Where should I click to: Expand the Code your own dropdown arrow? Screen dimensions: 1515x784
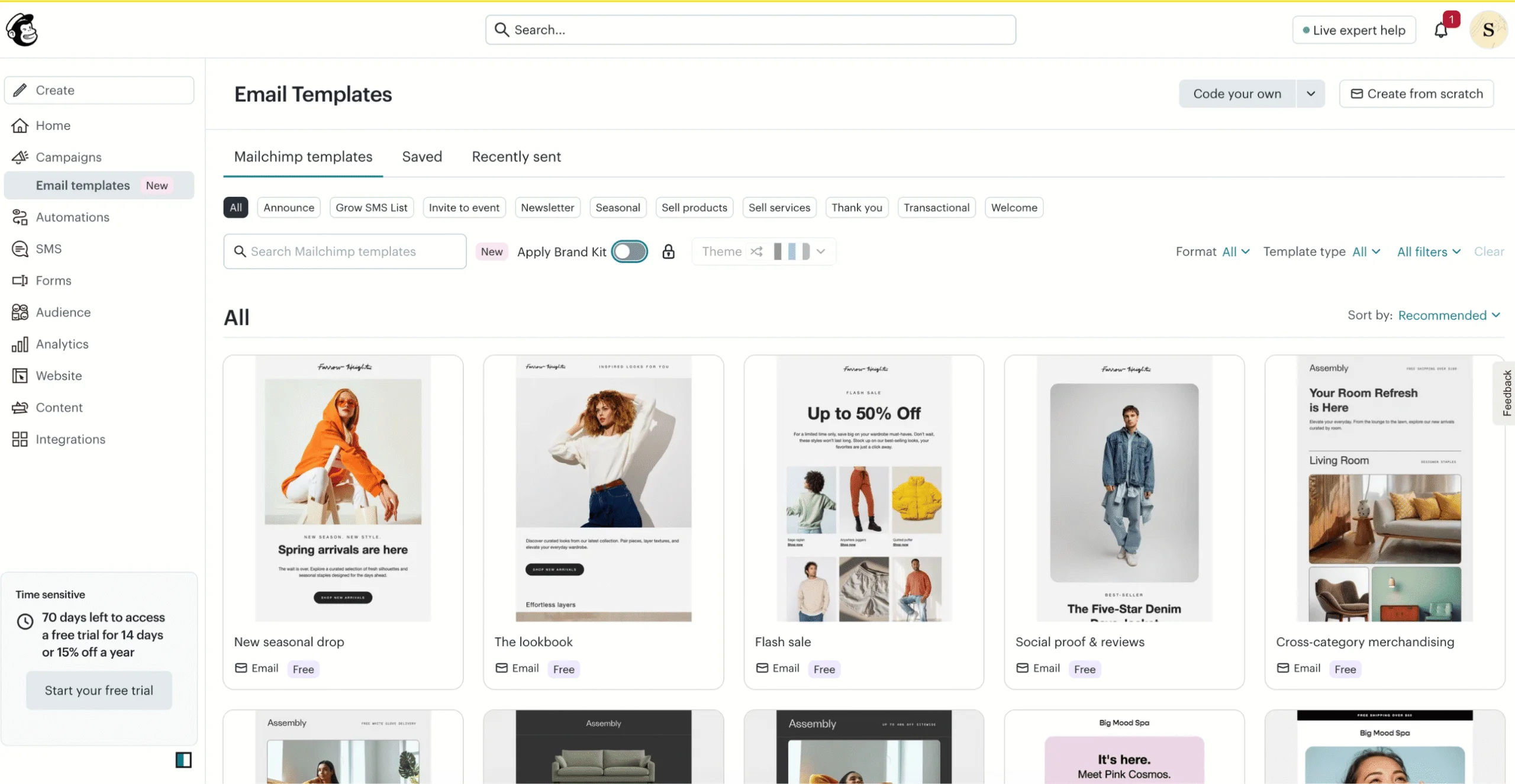(1311, 93)
